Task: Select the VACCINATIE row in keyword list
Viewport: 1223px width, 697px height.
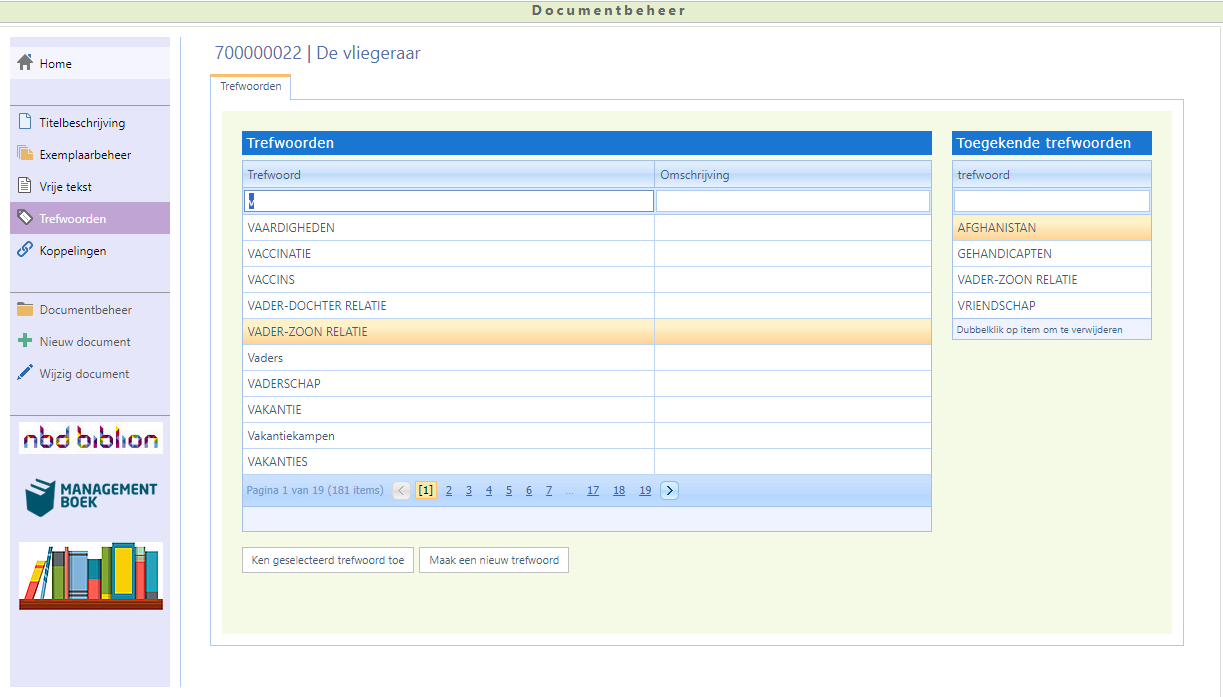Action: point(448,254)
